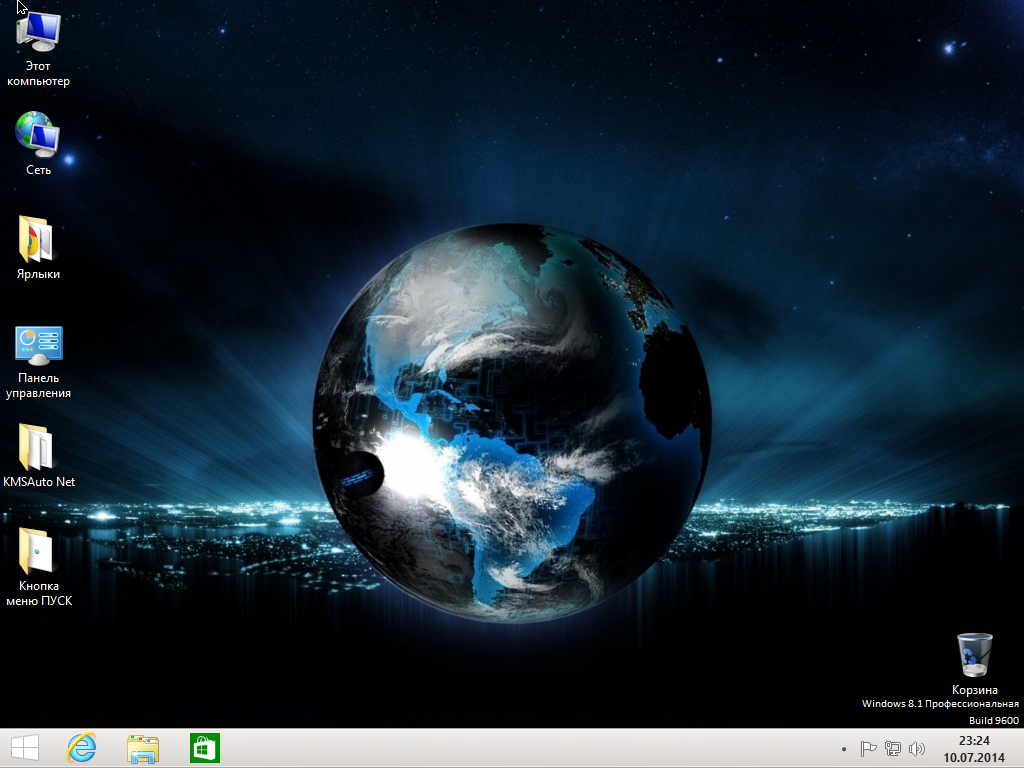Screen dimensions: 1024x768
Task: Select the KMSAuto Net folder
Action: coord(39,455)
